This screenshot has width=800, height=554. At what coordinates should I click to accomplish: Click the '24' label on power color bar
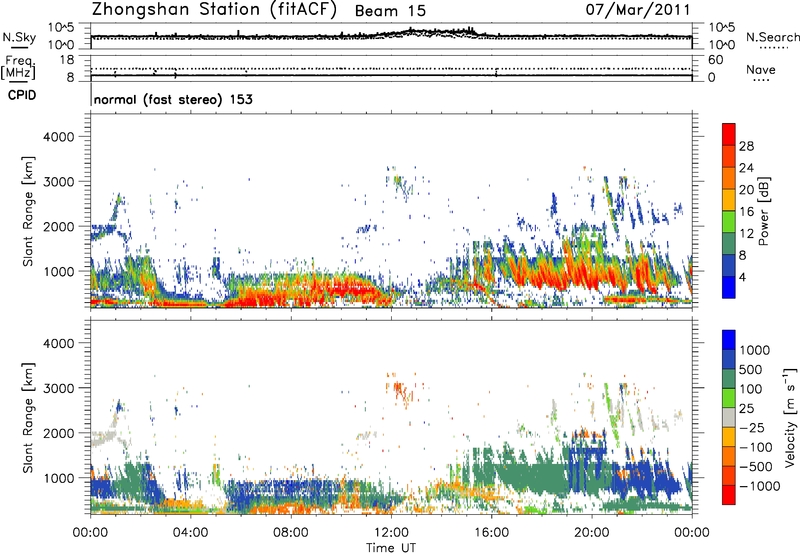[x=746, y=168]
